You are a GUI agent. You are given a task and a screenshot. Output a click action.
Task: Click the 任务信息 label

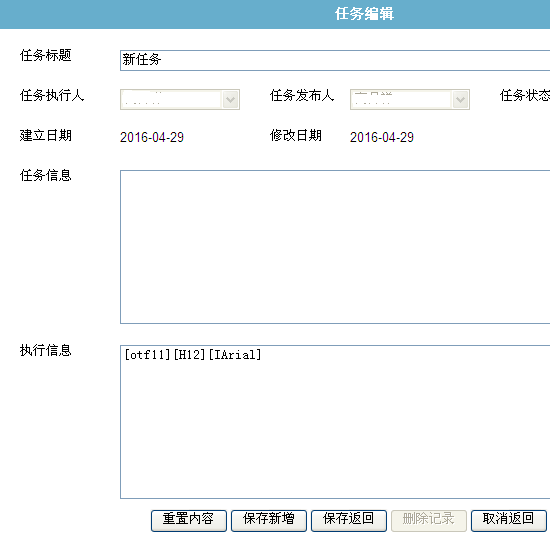tap(46, 175)
